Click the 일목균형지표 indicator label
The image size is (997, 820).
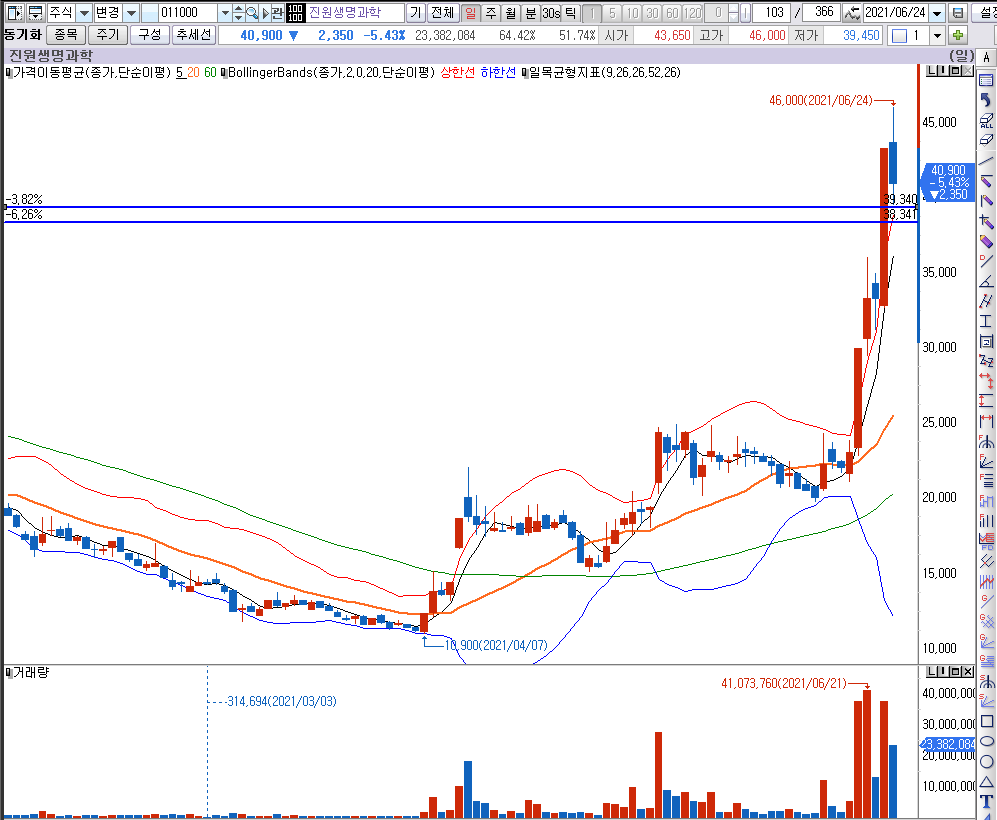[x=605, y=72]
